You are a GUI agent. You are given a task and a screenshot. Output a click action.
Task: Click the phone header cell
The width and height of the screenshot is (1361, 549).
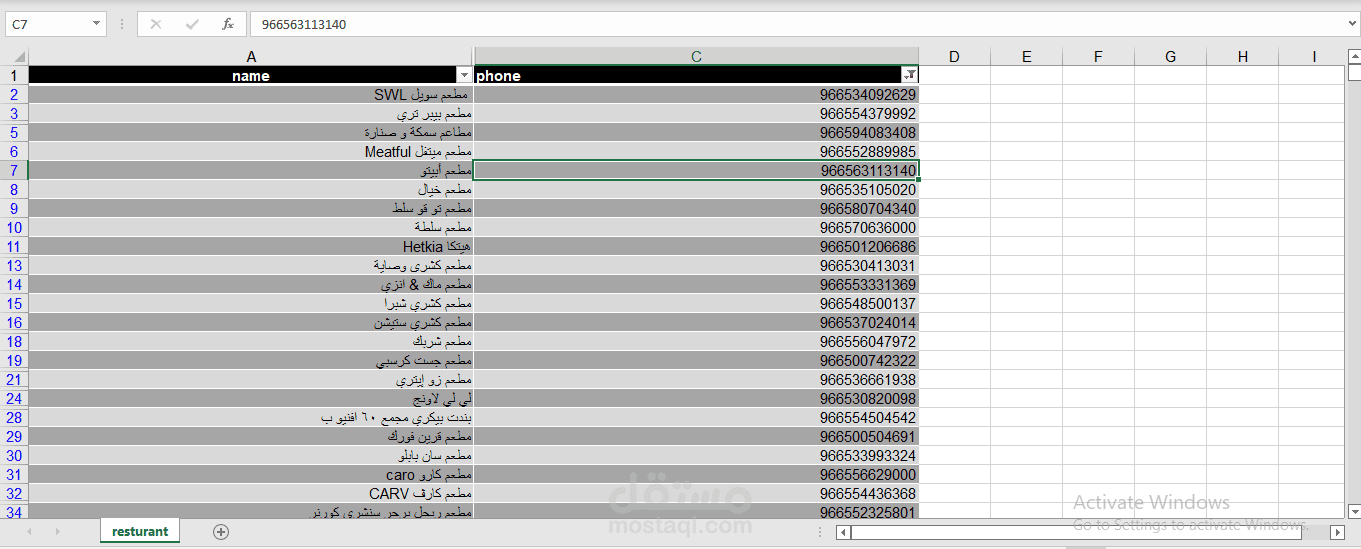pos(696,76)
